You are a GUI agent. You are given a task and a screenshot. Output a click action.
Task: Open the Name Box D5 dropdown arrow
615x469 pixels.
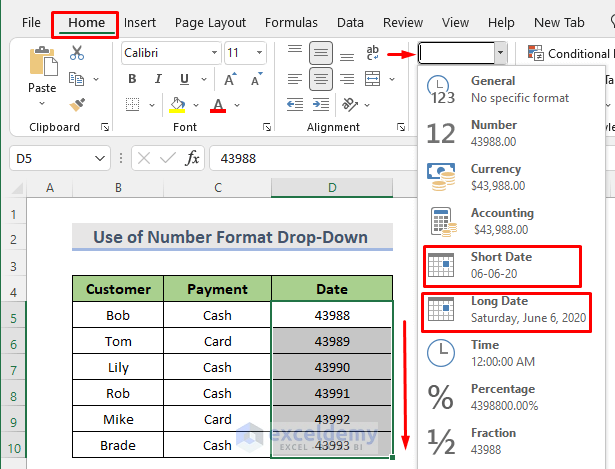pos(100,158)
